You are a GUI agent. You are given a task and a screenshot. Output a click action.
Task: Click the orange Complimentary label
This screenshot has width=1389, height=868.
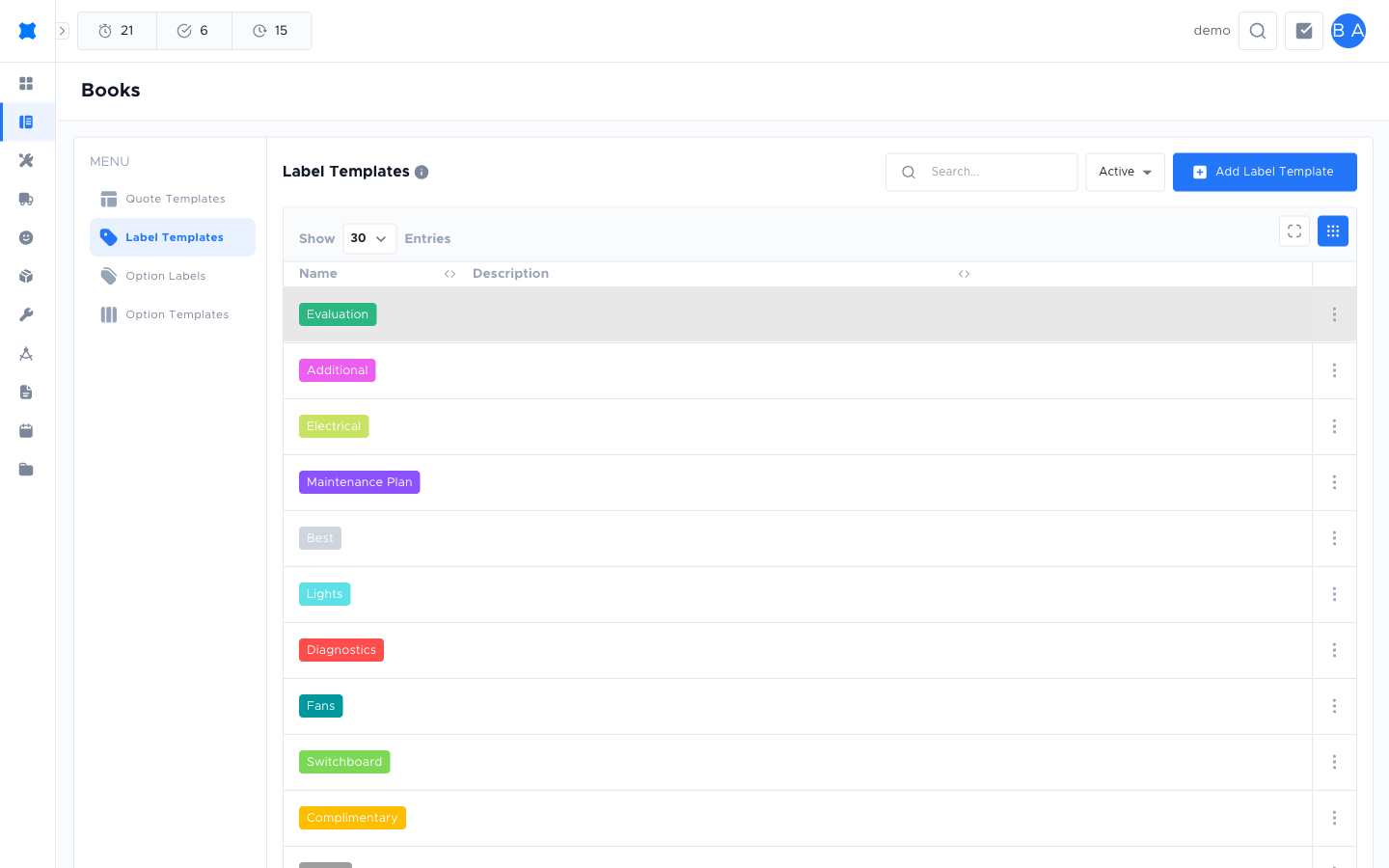click(x=352, y=818)
